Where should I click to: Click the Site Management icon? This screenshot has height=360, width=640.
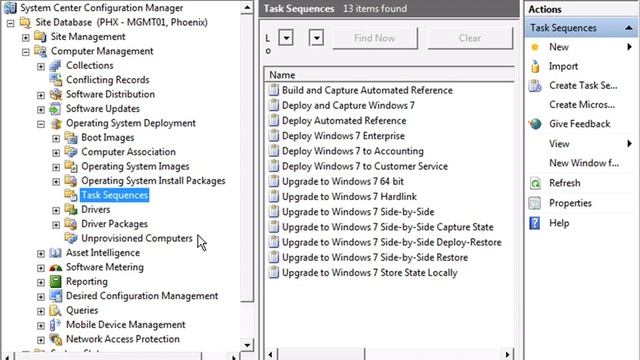tap(40, 37)
